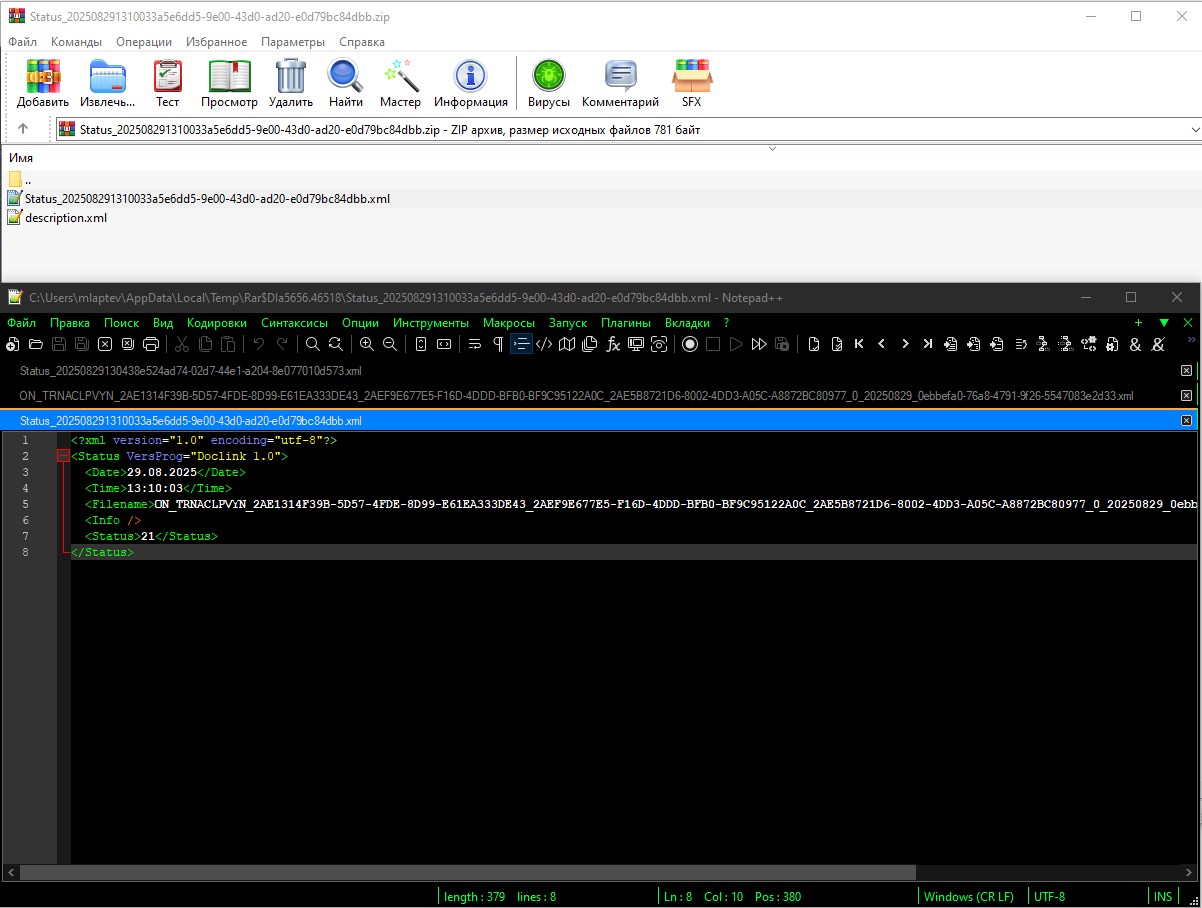Expand the WinRAR address bar dropdown

point(1195,129)
